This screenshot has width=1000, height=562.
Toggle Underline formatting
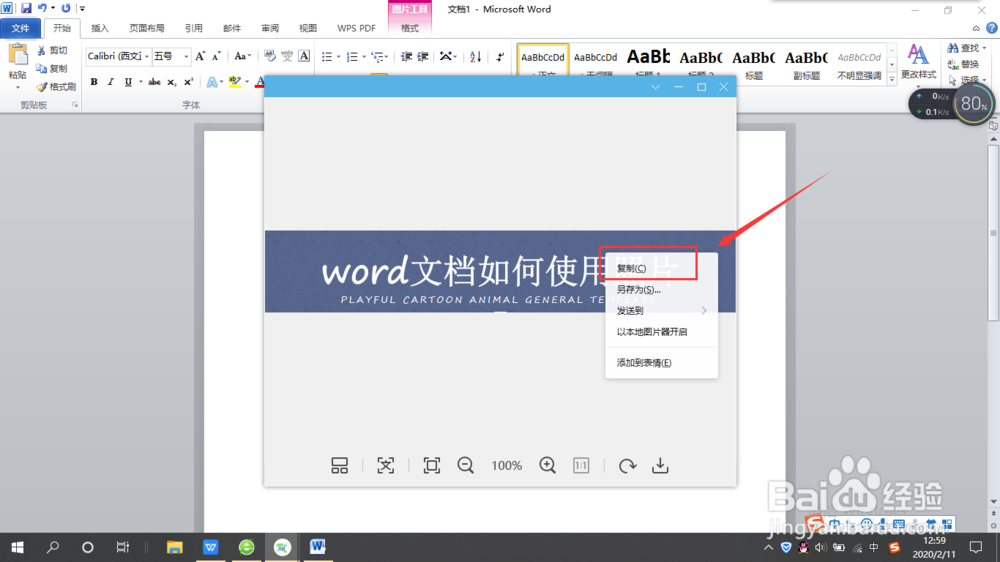(x=128, y=82)
